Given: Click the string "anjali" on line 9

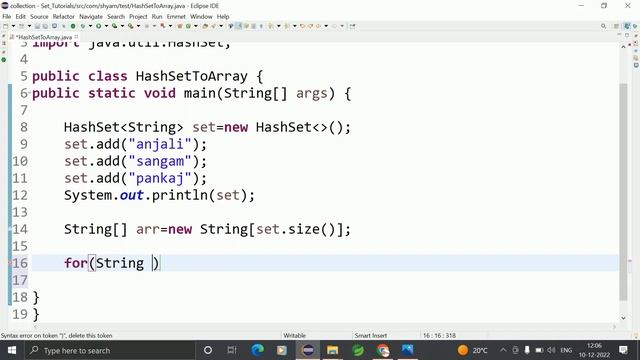Looking at the screenshot, I should pyautogui.click(x=160, y=144).
